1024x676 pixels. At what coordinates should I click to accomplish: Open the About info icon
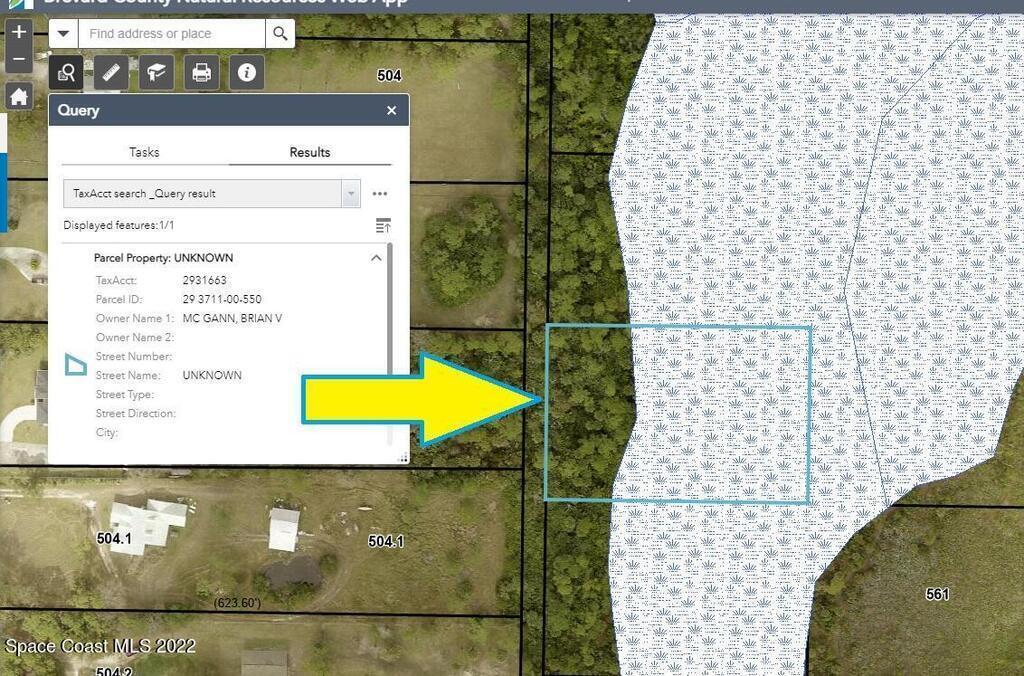[247, 72]
